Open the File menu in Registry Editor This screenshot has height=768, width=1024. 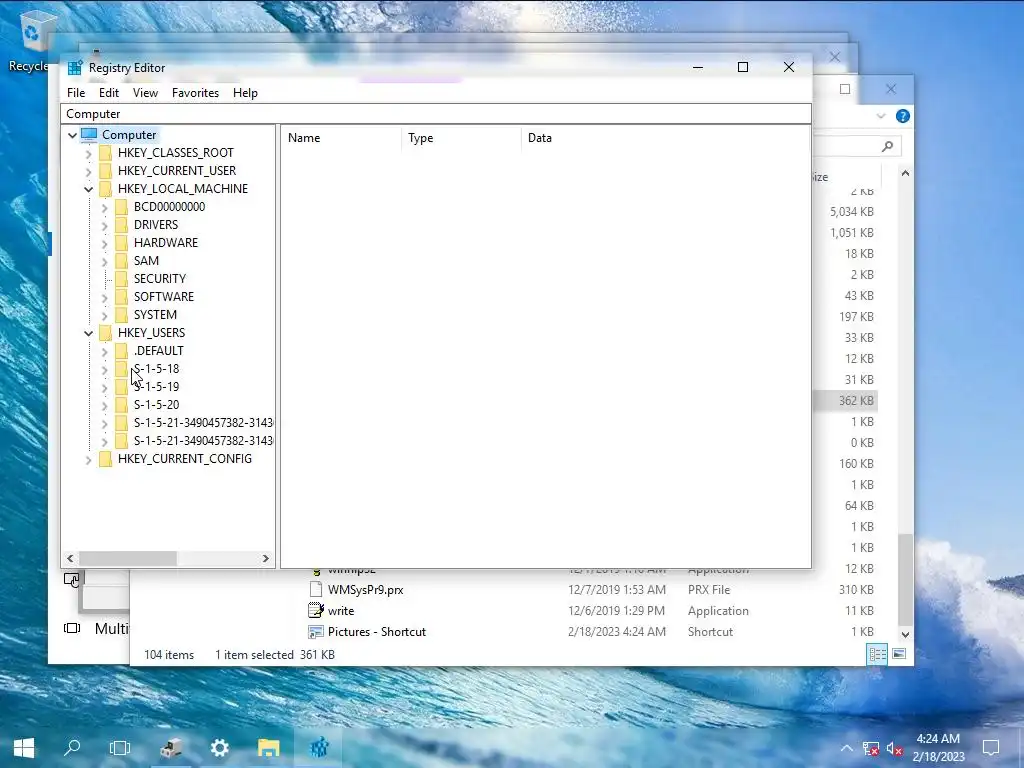point(76,93)
